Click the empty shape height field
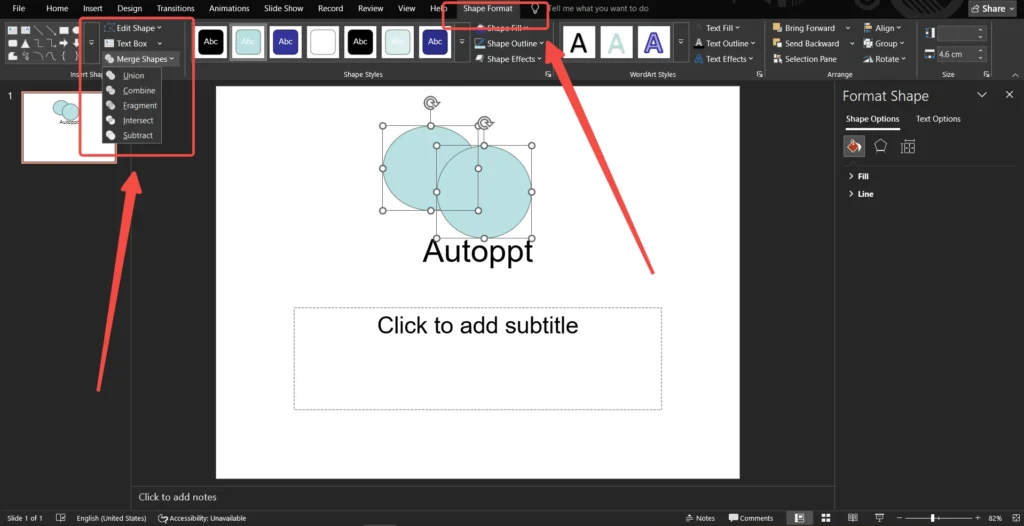 (957, 33)
